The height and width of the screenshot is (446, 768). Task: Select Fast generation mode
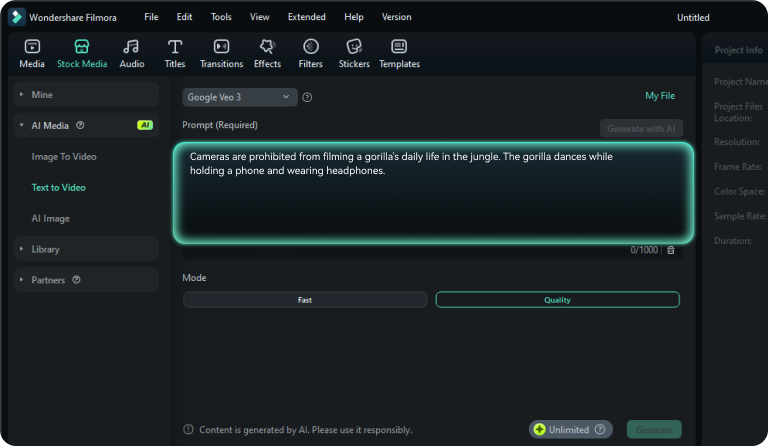305,300
